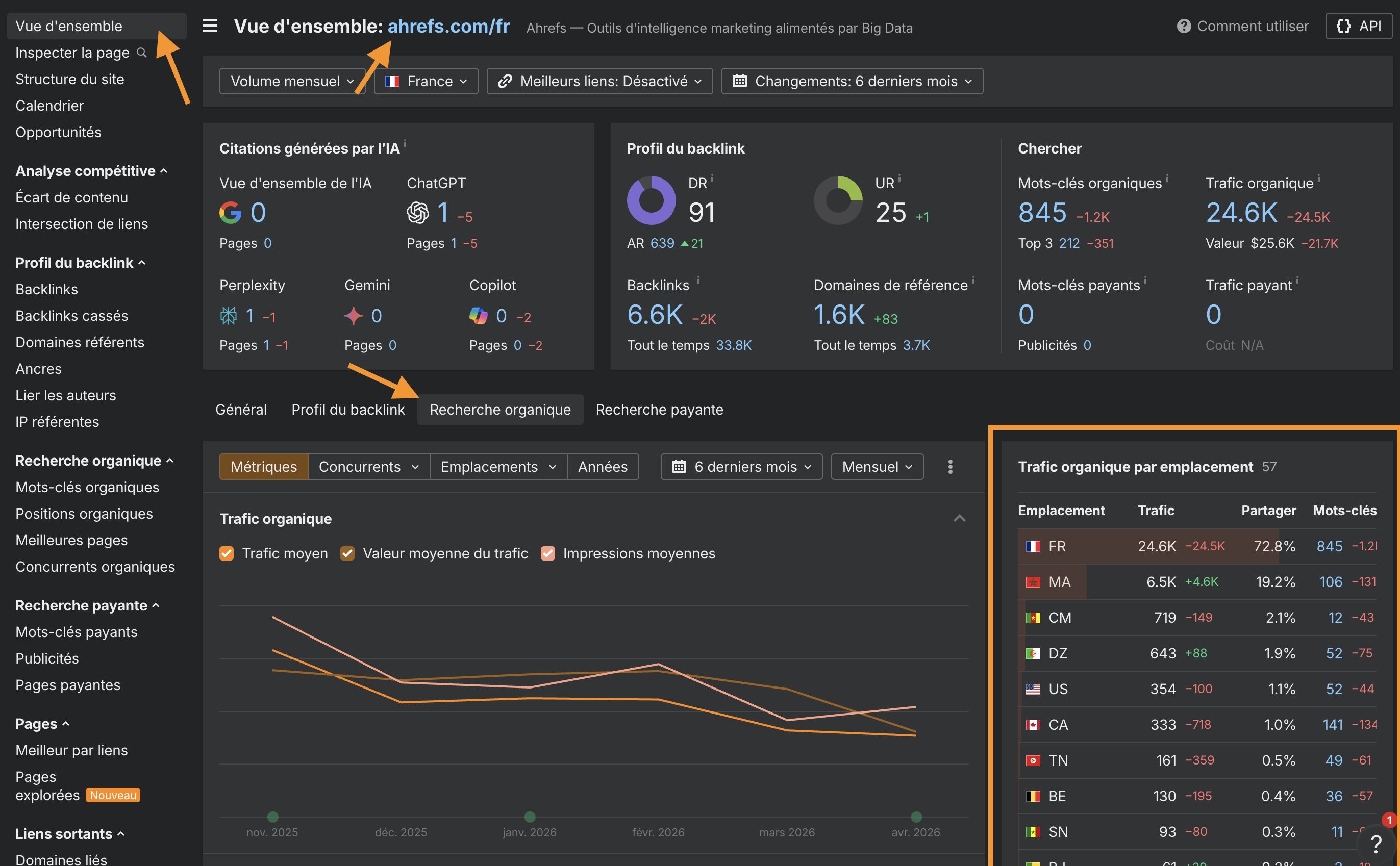
Task: Open the Profil du backlink tab
Action: pos(348,410)
